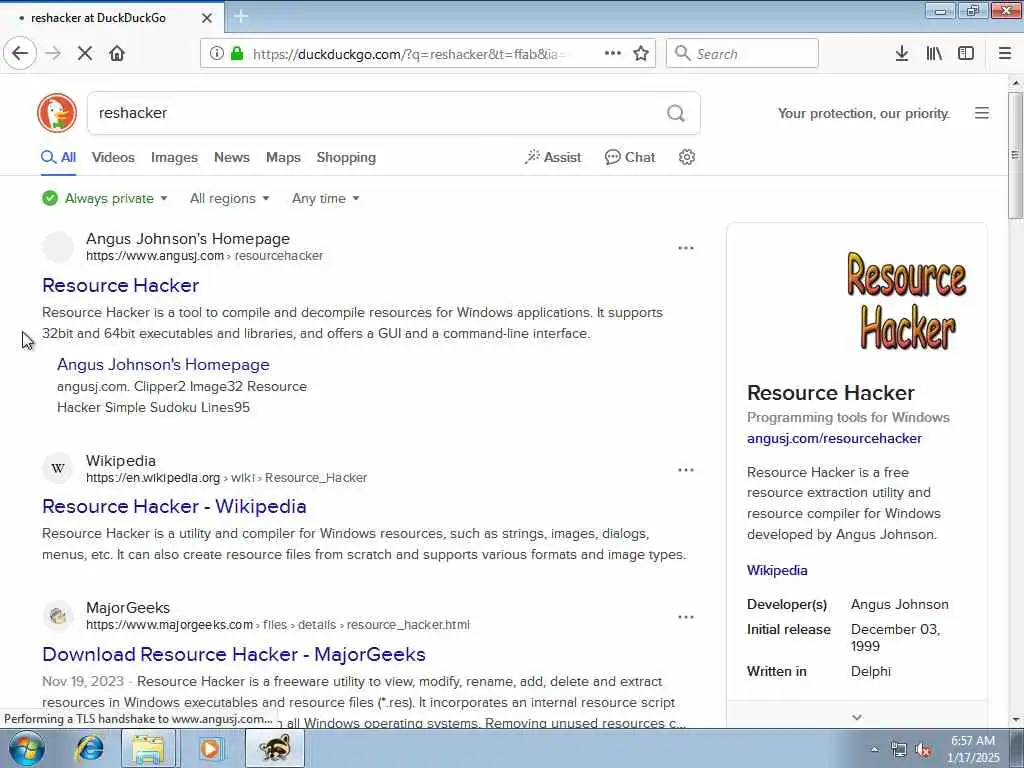Open the Windows Start menu
1024x768 pixels.
26,748
